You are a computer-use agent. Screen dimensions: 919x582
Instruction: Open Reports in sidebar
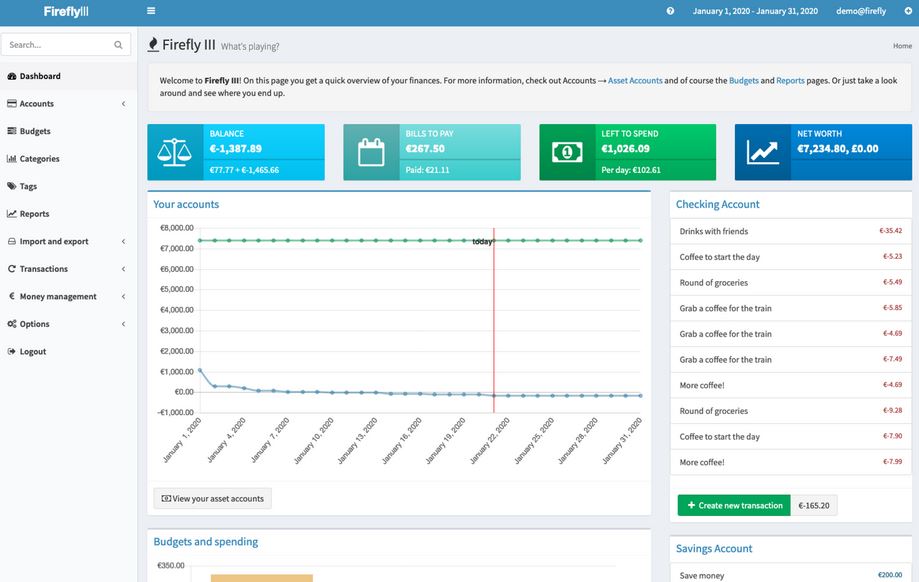pos(69,214)
